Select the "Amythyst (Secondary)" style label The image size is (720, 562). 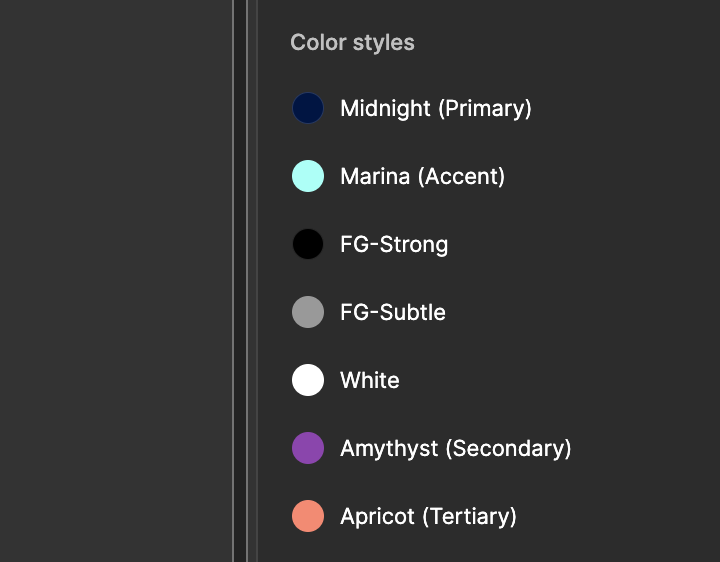pyautogui.click(x=456, y=448)
